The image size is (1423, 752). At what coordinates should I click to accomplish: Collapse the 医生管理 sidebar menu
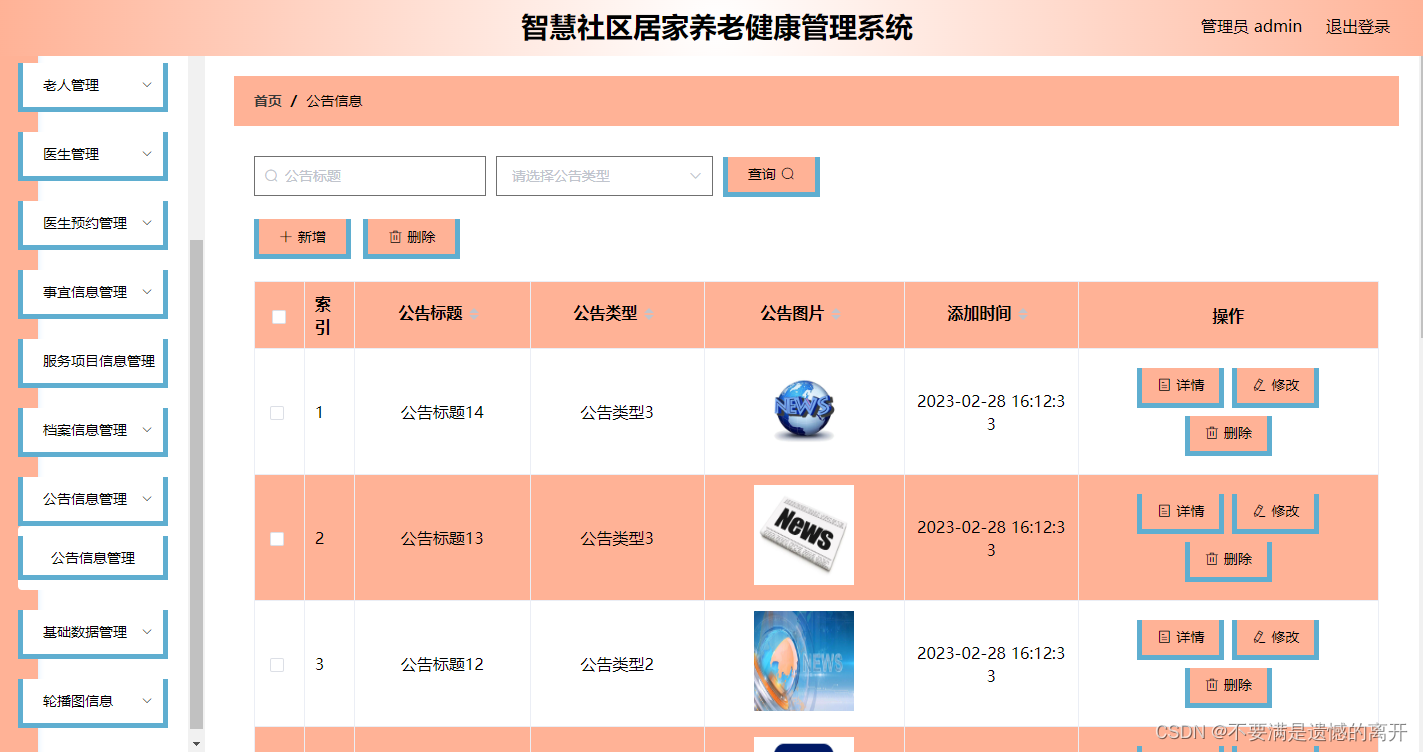tap(92, 153)
